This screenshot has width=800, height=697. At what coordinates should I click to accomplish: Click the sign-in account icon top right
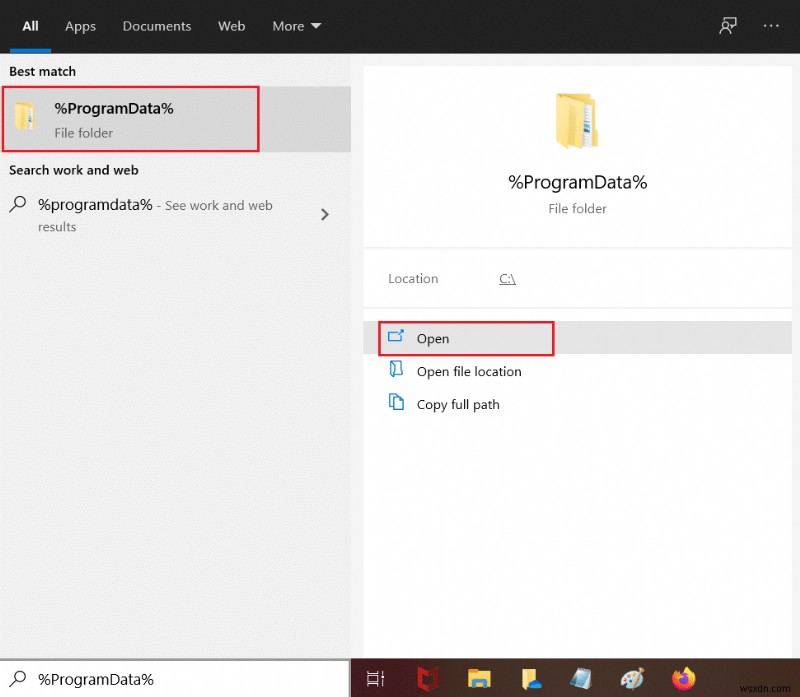pos(727,26)
